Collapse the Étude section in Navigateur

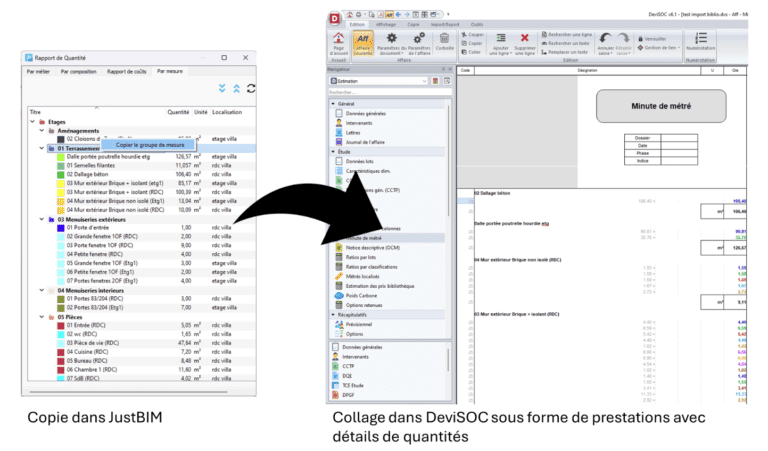(x=333, y=152)
